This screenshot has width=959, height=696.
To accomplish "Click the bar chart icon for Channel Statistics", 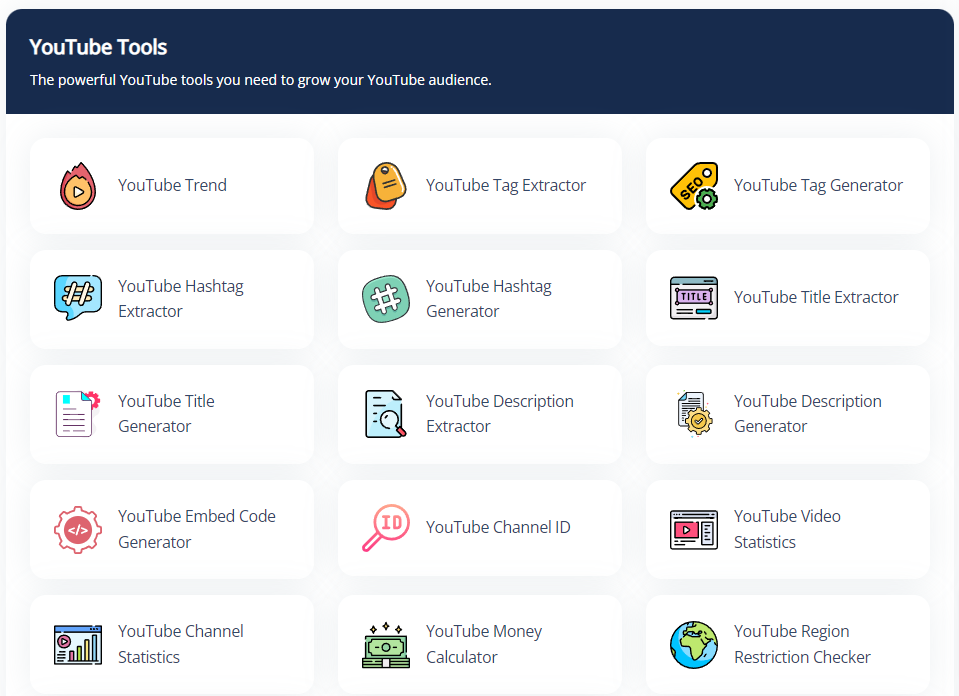I will 77,643.
